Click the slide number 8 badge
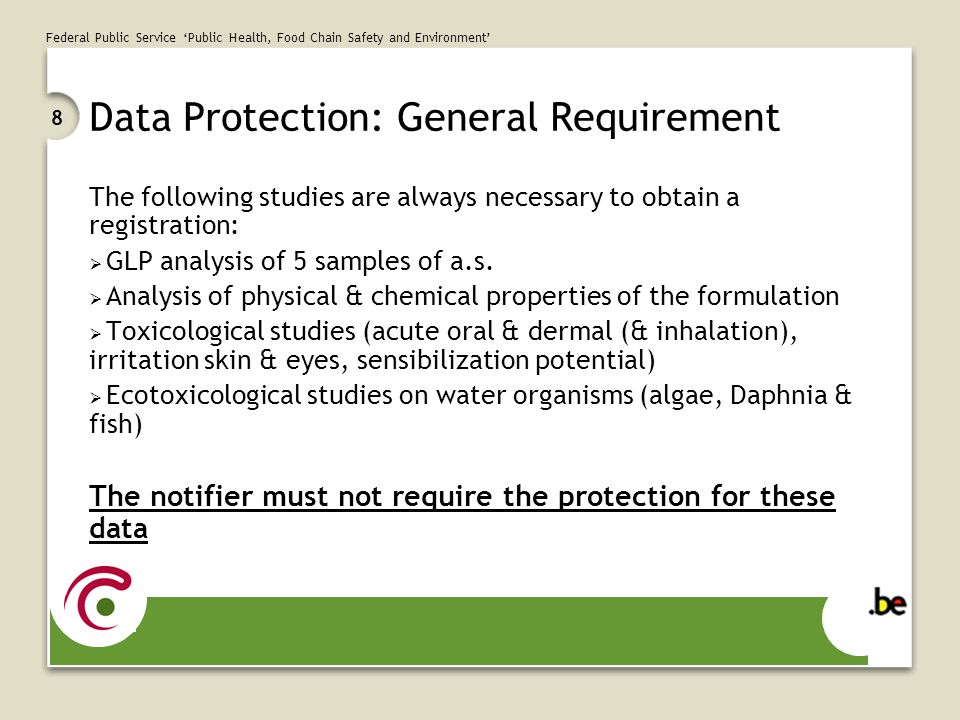This screenshot has height=720, width=960. pos(57,117)
